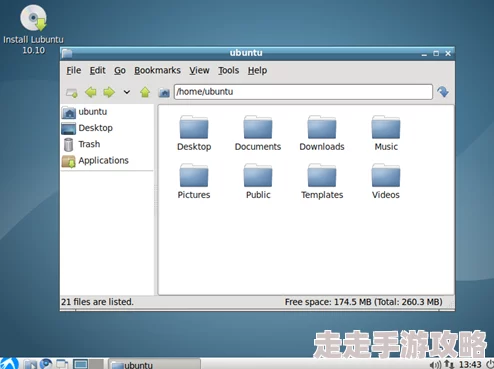The width and height of the screenshot is (494, 369).
Task: Open the View menu
Action: (x=199, y=71)
